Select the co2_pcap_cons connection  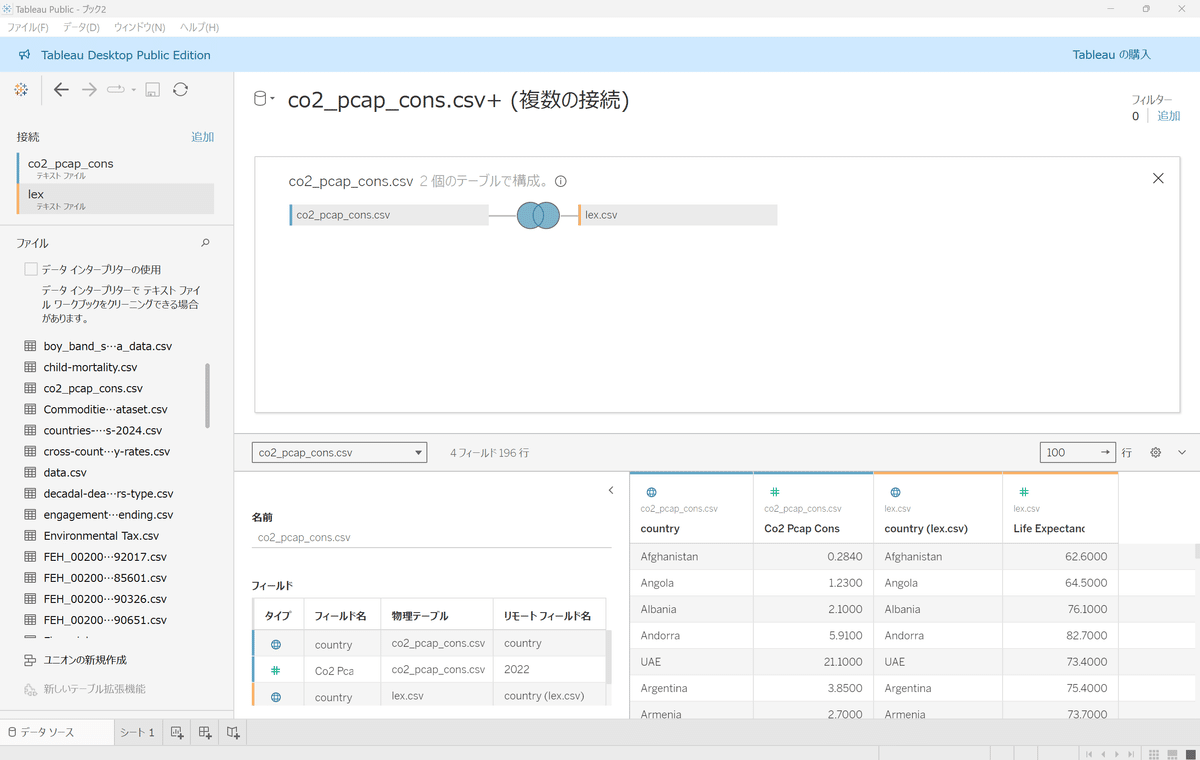coord(115,168)
